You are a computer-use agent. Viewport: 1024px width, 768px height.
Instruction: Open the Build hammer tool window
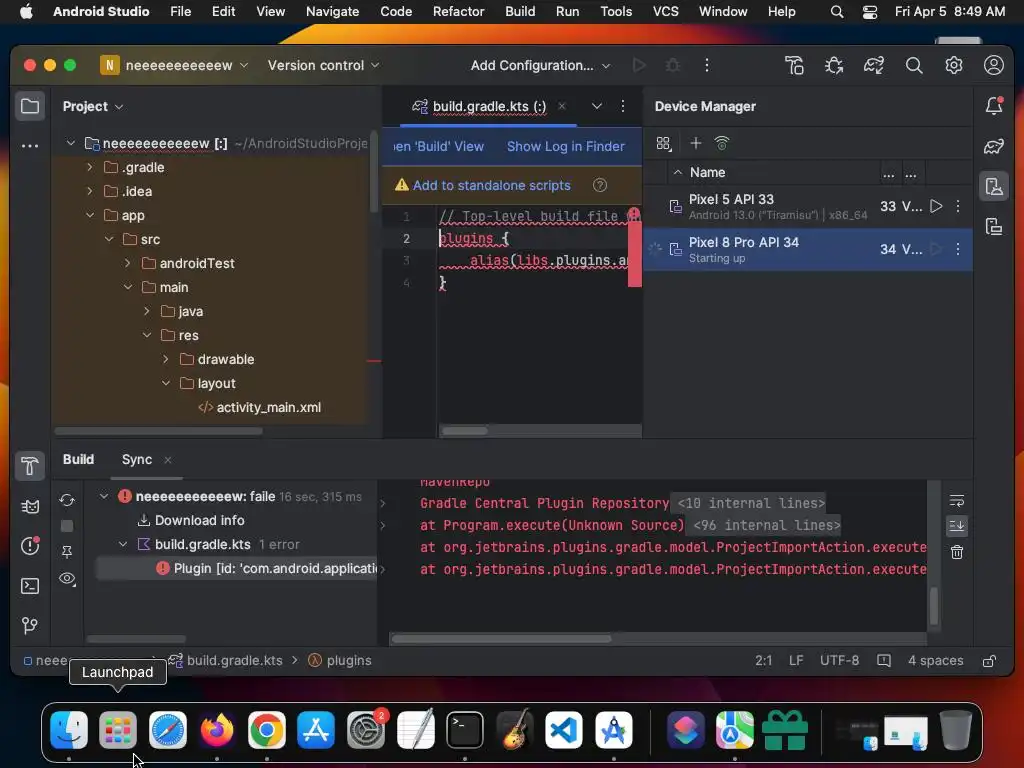(30, 466)
